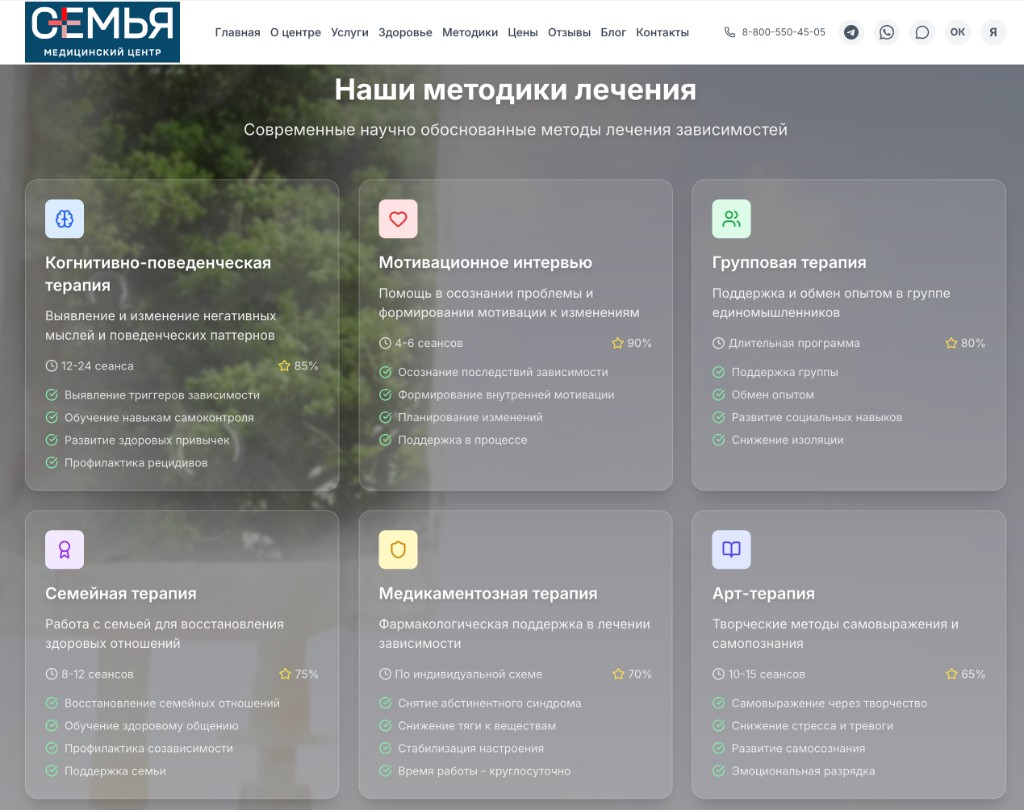Screen dimensions: 1024x810
Task: Click the open book icon for Арт-терапия
Action: point(731,550)
